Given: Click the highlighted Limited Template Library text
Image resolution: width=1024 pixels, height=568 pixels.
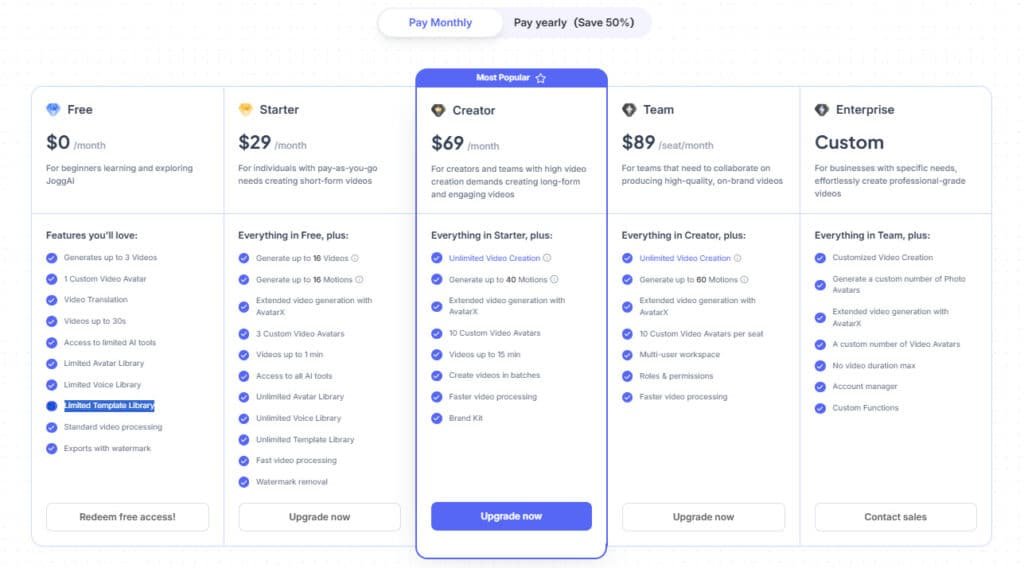Looking at the screenshot, I should (x=109, y=406).
